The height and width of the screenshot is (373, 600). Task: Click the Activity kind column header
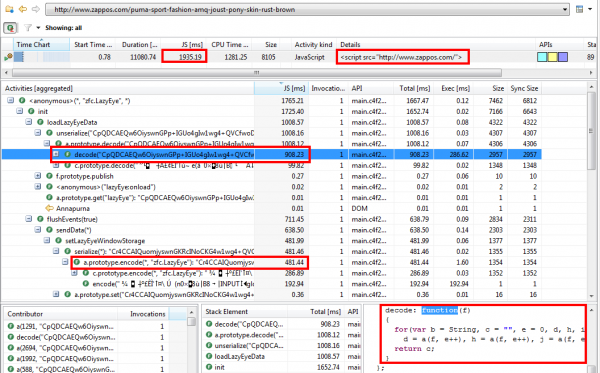[x=313, y=44]
